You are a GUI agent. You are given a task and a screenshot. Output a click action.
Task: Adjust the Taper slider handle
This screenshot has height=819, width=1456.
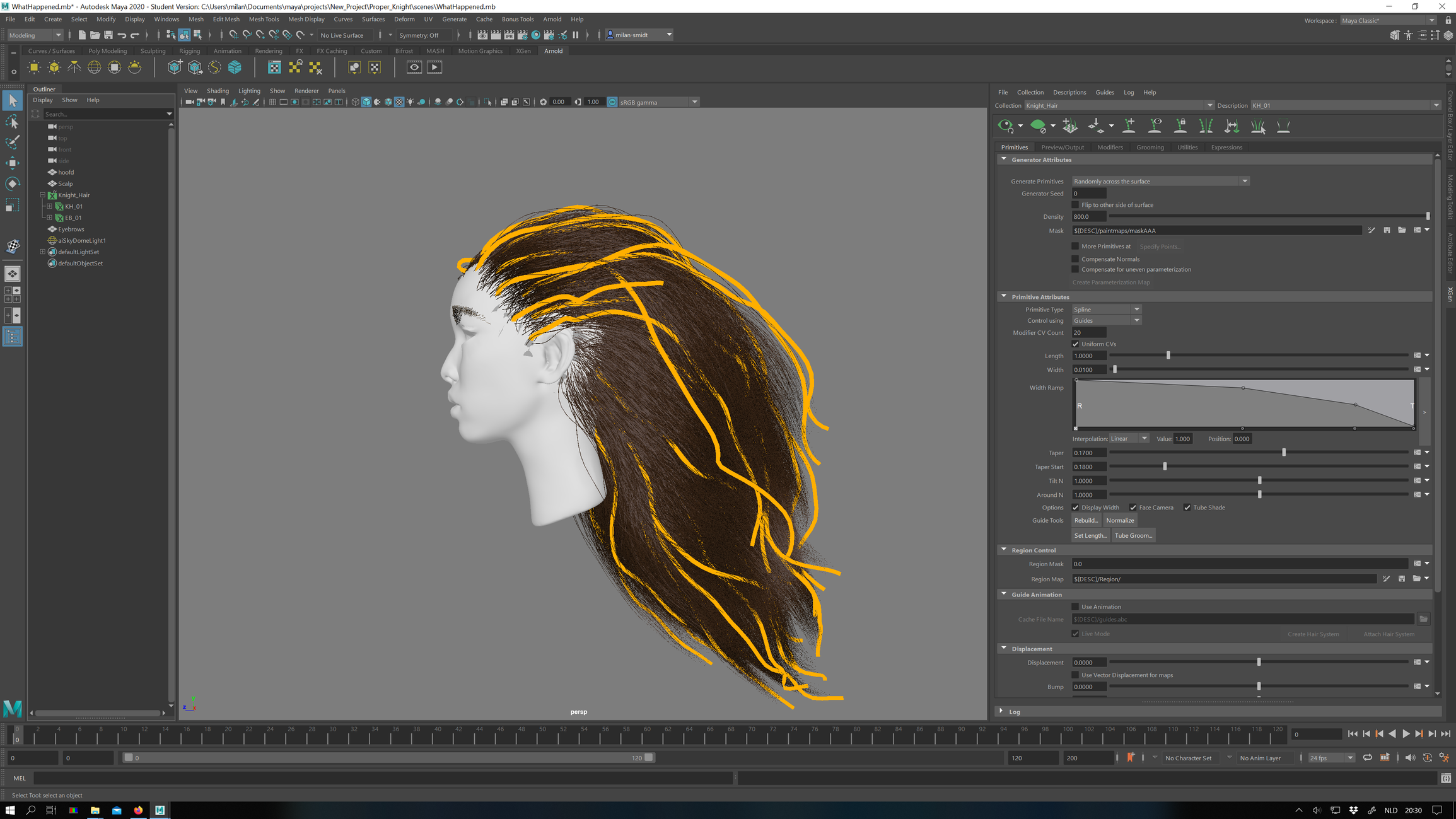click(1284, 453)
